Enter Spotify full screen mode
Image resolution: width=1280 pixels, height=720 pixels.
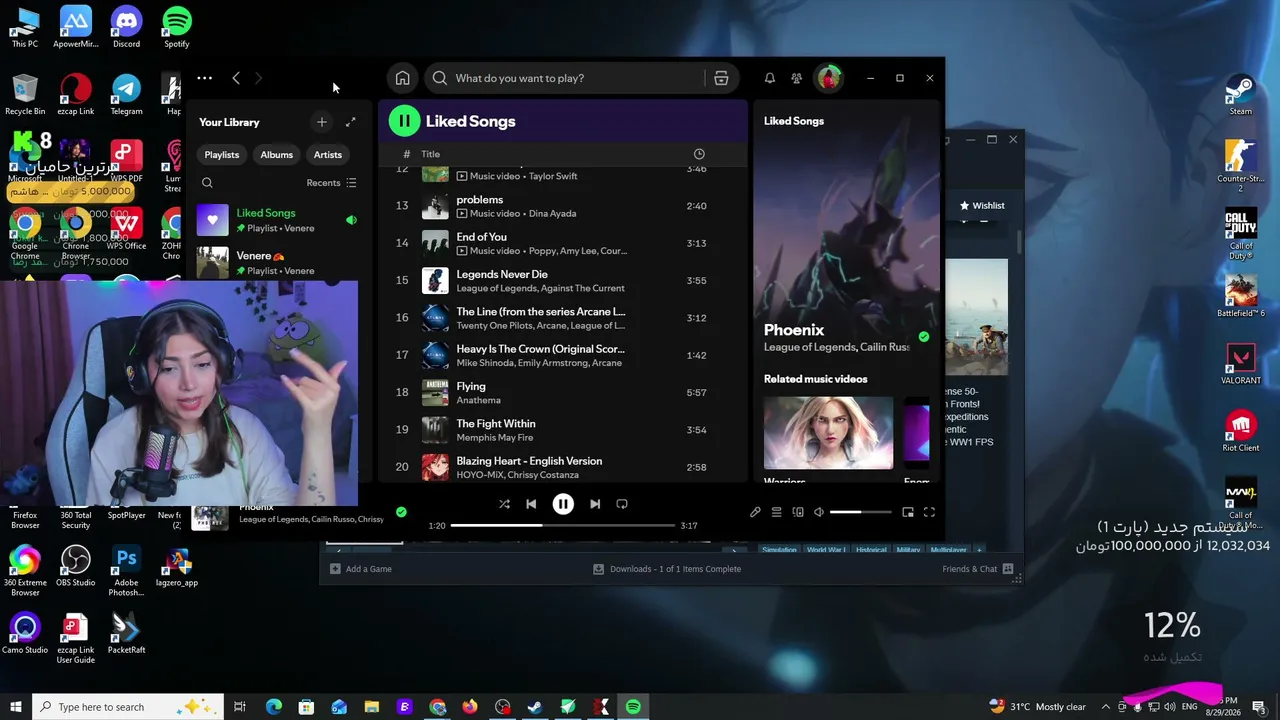click(929, 512)
